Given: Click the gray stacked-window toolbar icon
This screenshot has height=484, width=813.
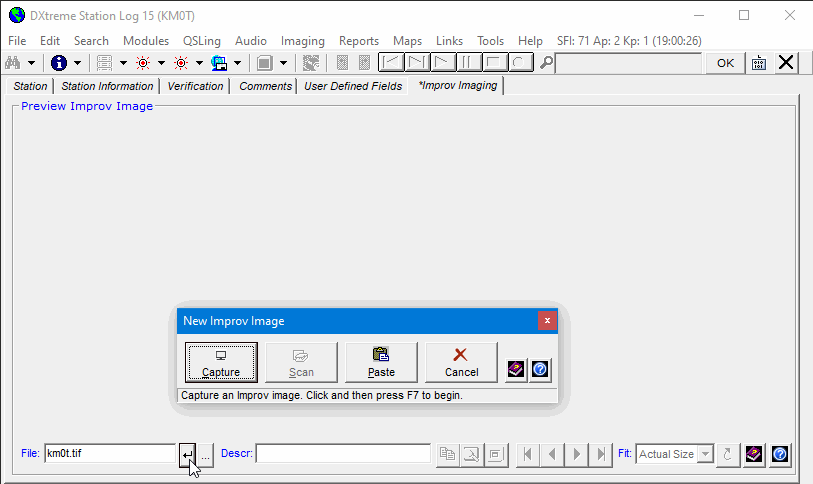Looking at the screenshot, I should pos(264,63).
